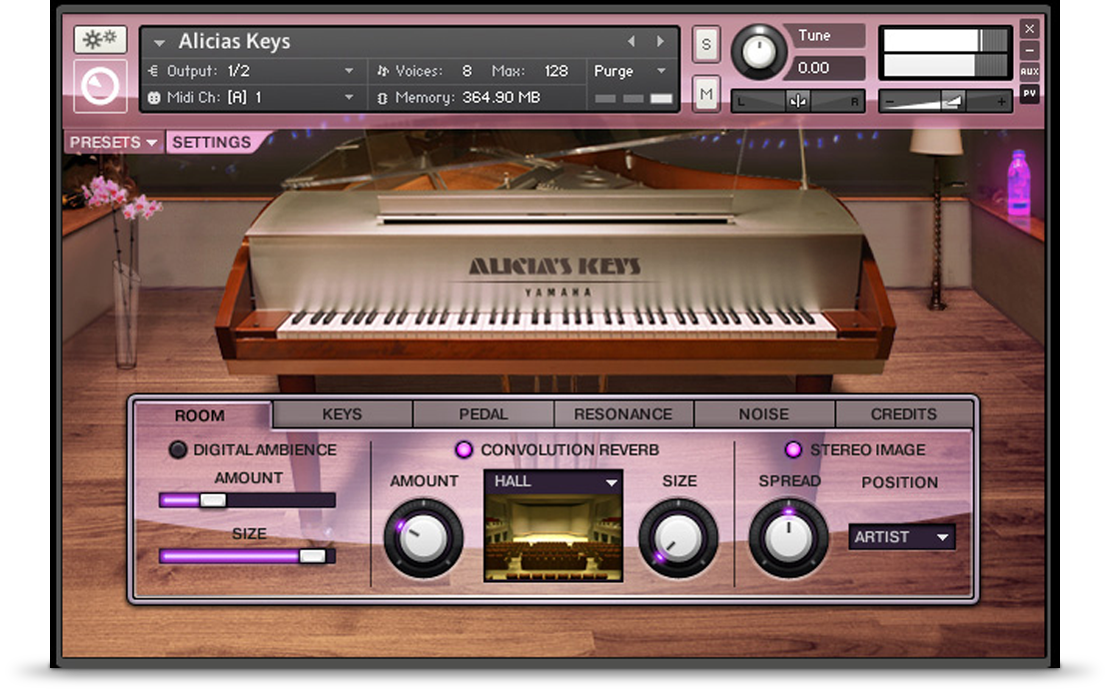Solo the instrument with S button
Screen dimensions: 1110x693
click(706, 45)
